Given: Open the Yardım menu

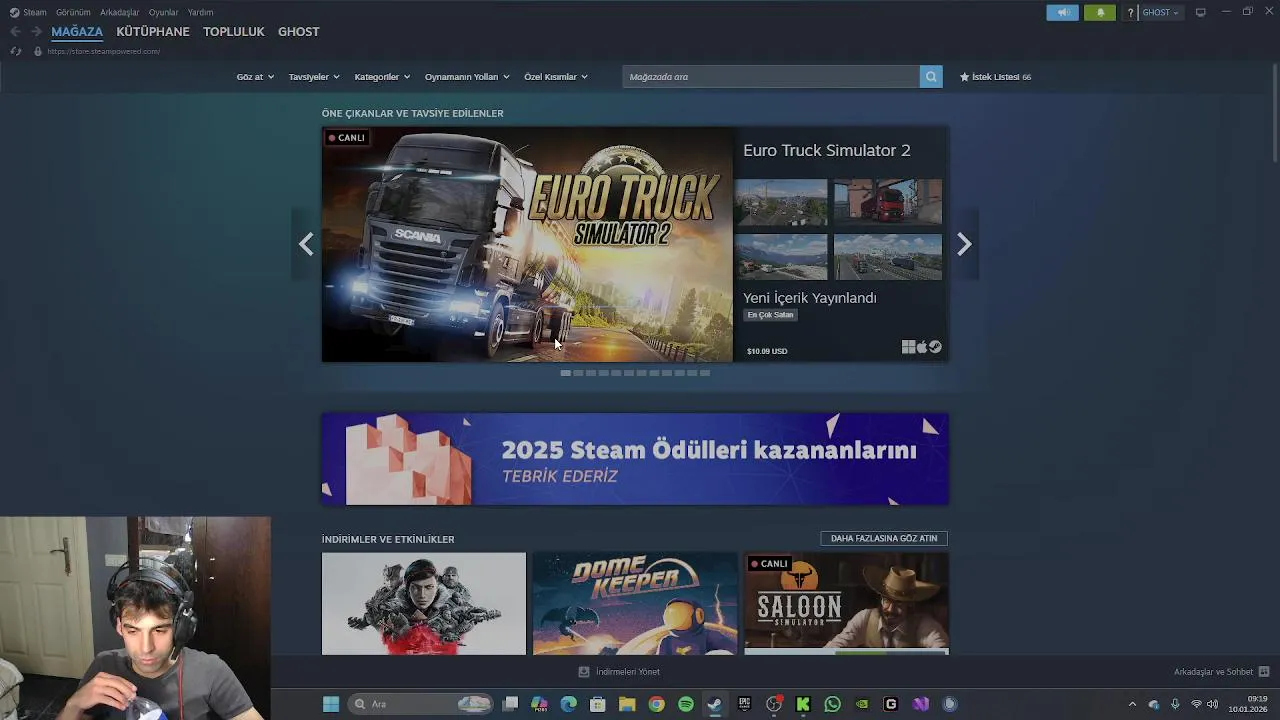Looking at the screenshot, I should point(200,12).
